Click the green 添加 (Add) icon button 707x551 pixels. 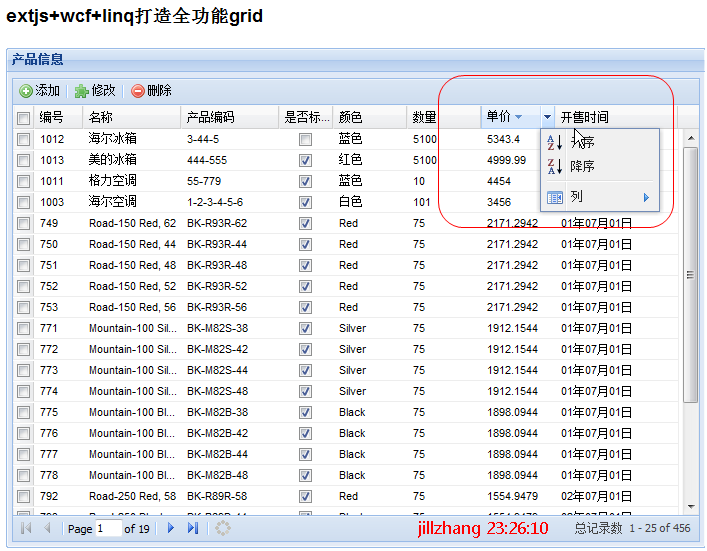[39, 91]
